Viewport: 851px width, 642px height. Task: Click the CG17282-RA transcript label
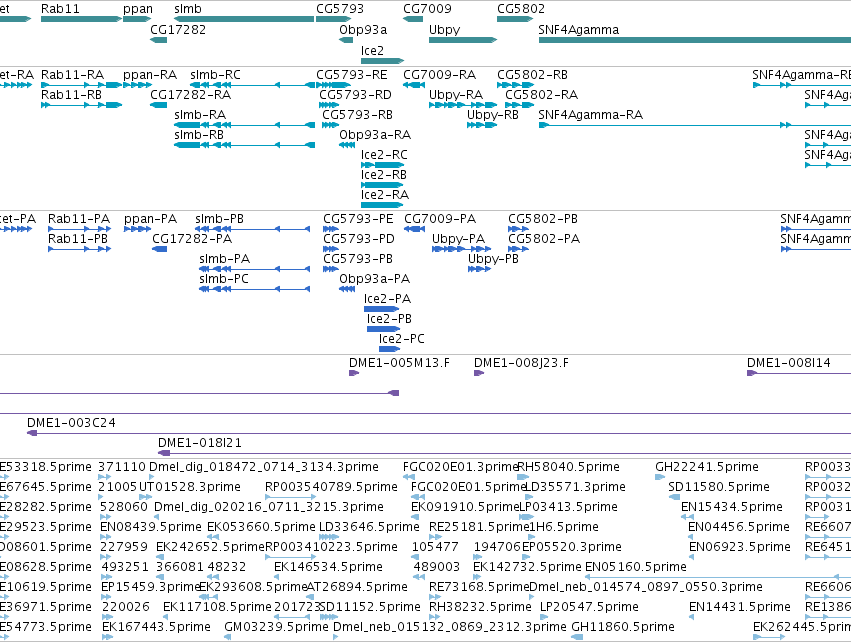point(190,95)
